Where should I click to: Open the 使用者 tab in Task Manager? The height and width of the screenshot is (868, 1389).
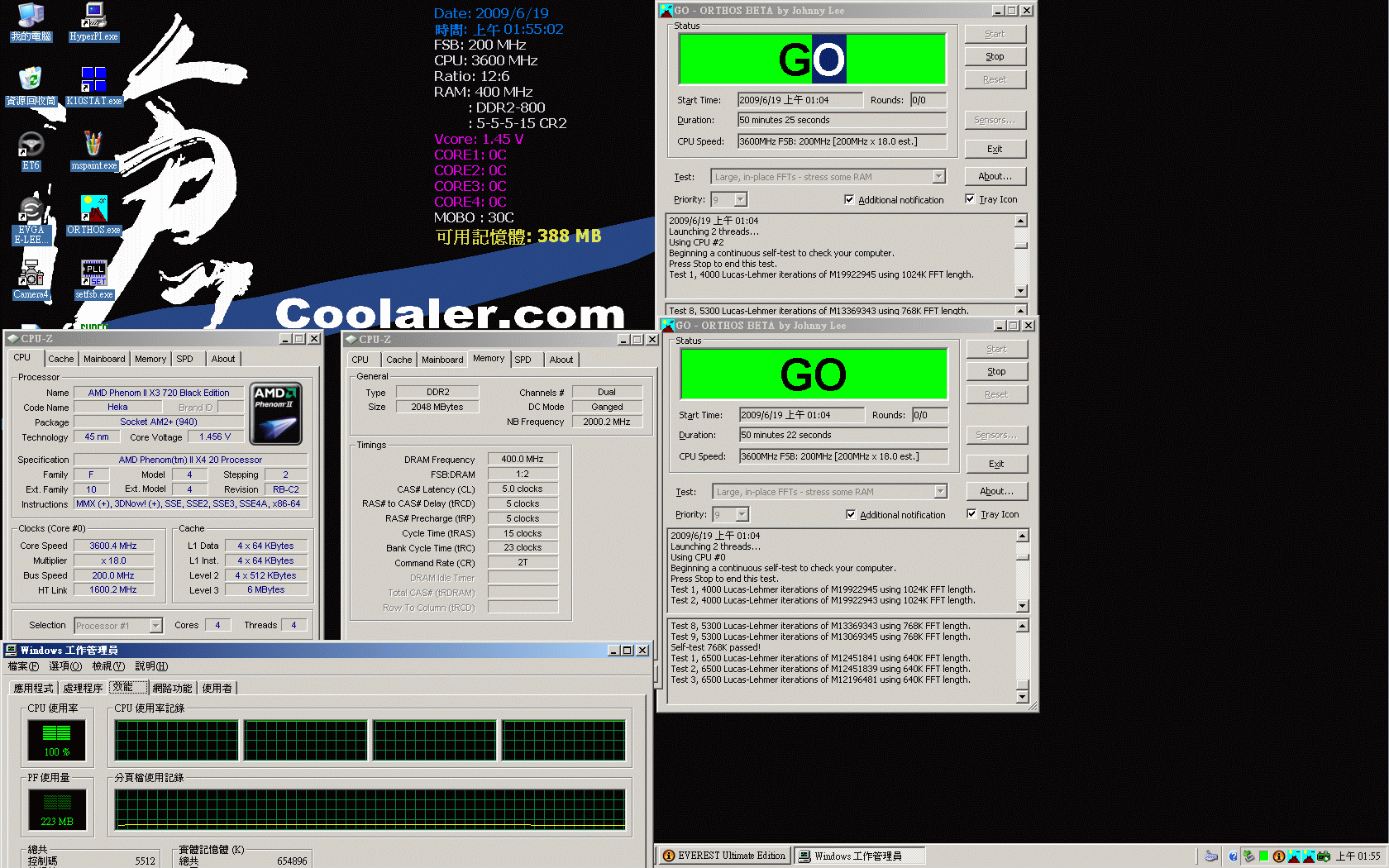point(217,688)
